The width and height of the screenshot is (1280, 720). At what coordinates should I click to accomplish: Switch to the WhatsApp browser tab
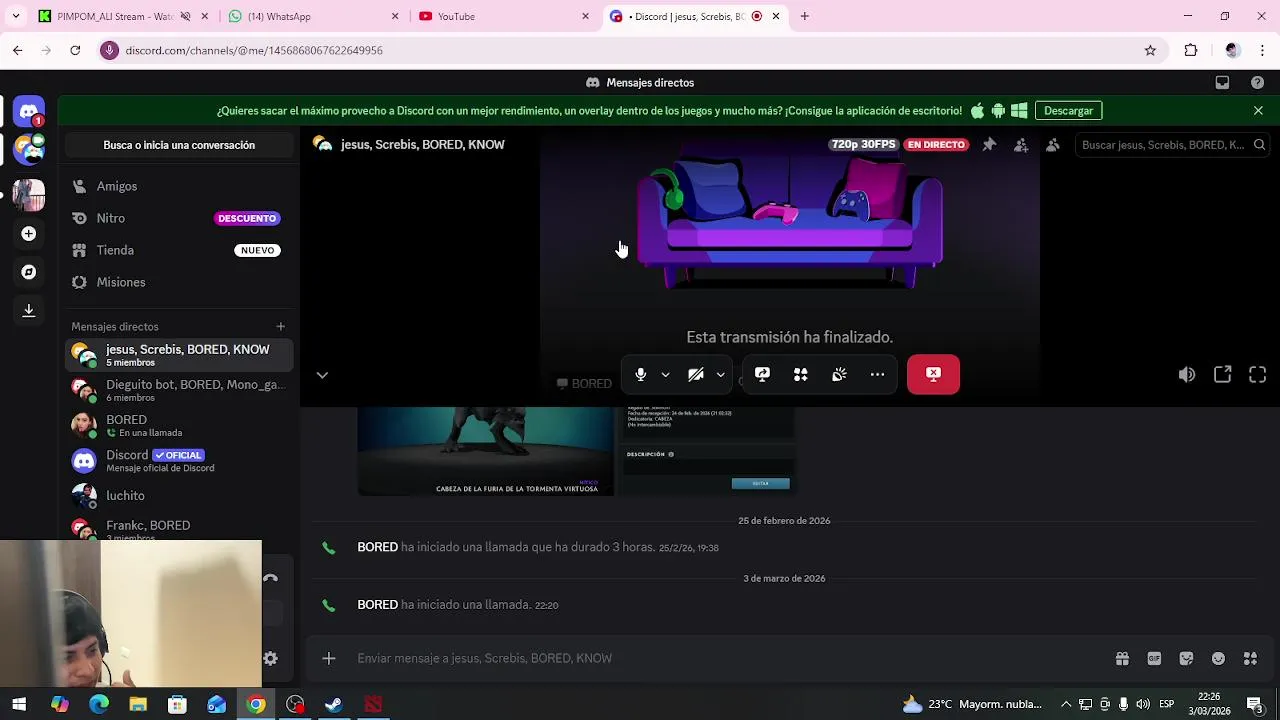coord(314,16)
